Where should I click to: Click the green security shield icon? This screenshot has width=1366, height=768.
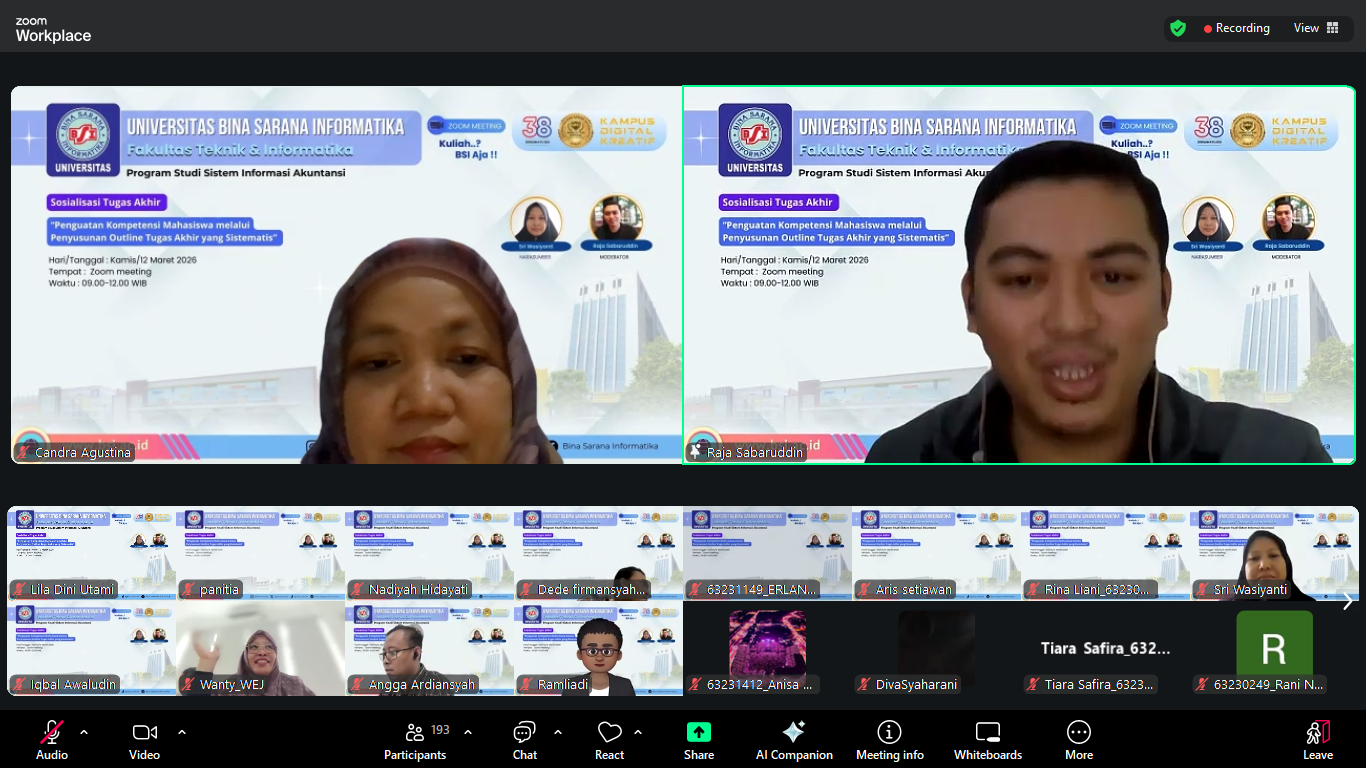point(1178,28)
